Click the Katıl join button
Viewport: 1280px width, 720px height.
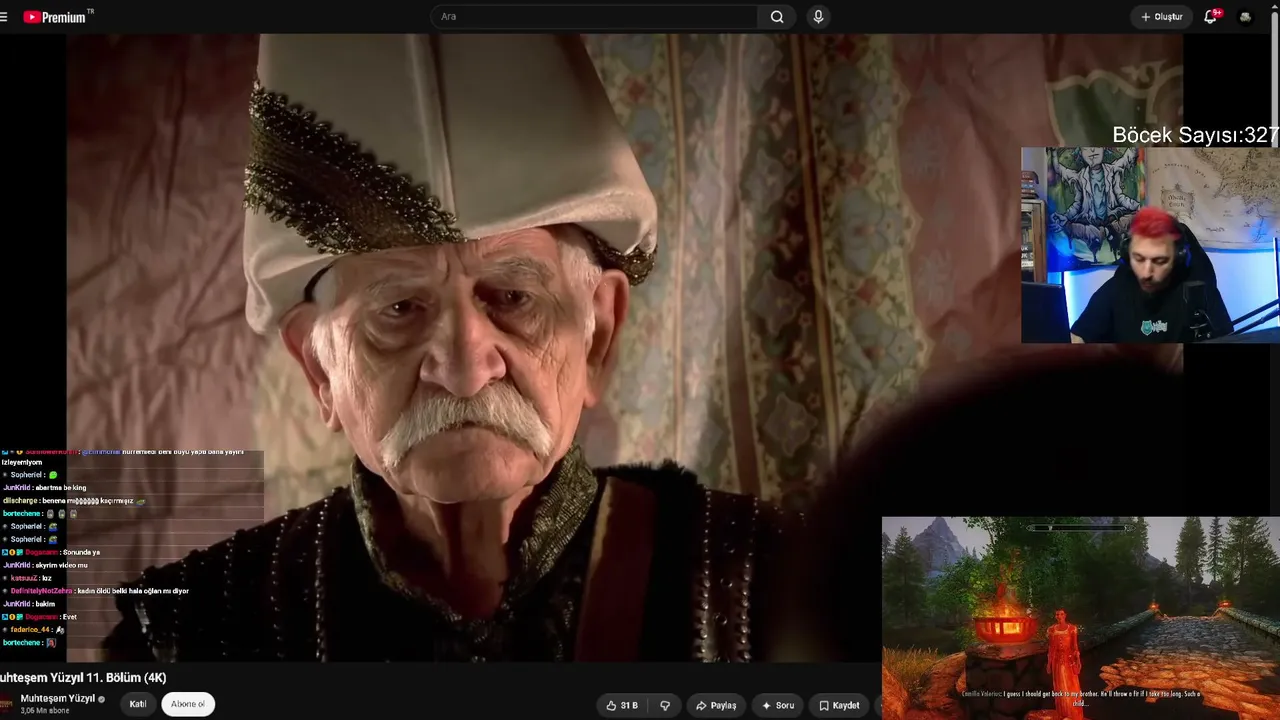coord(138,704)
